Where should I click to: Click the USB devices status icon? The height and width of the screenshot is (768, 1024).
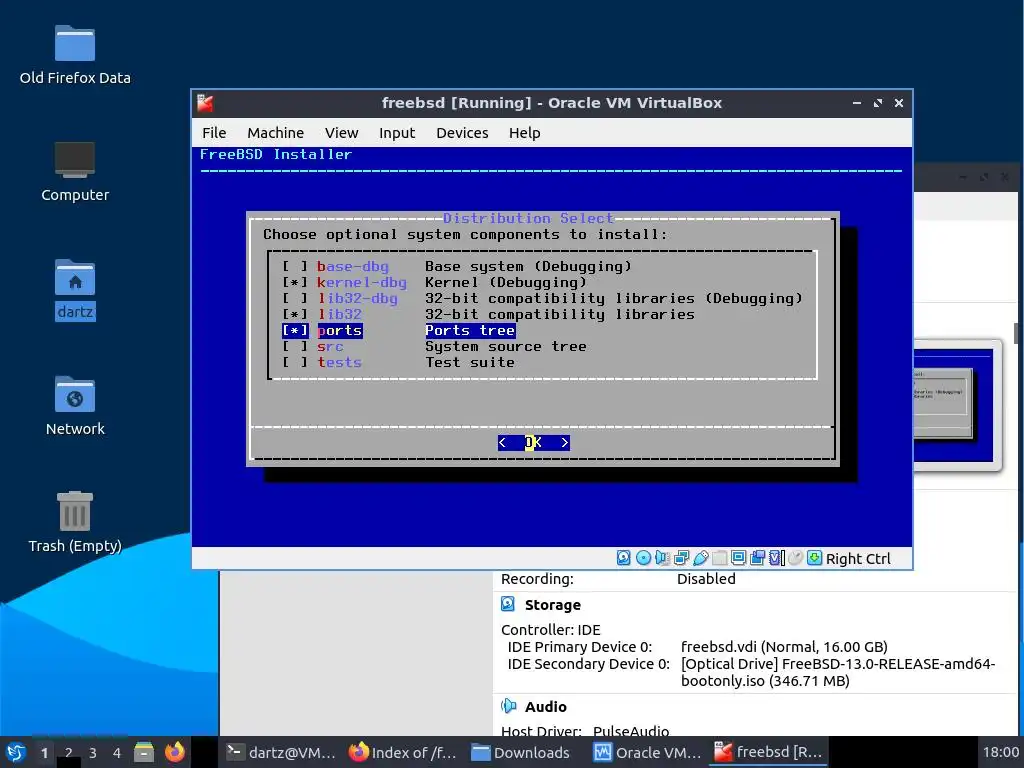click(700, 558)
